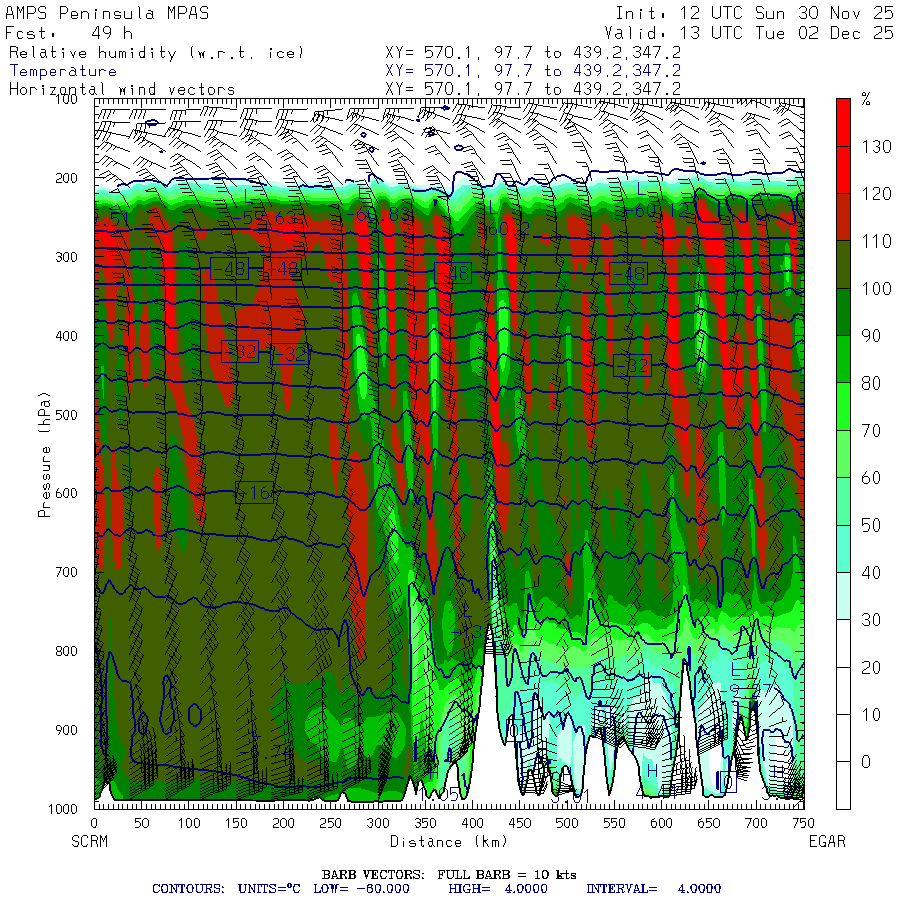
Task: Click the SCRM station label
Action: click(91, 842)
